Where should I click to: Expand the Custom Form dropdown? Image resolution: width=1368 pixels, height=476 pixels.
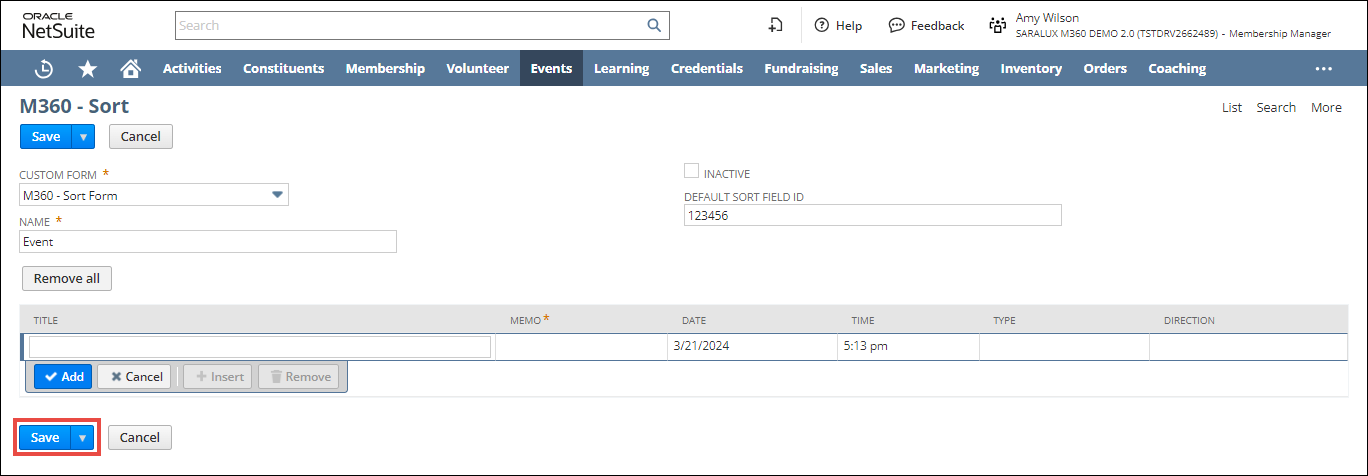pyautogui.click(x=278, y=195)
